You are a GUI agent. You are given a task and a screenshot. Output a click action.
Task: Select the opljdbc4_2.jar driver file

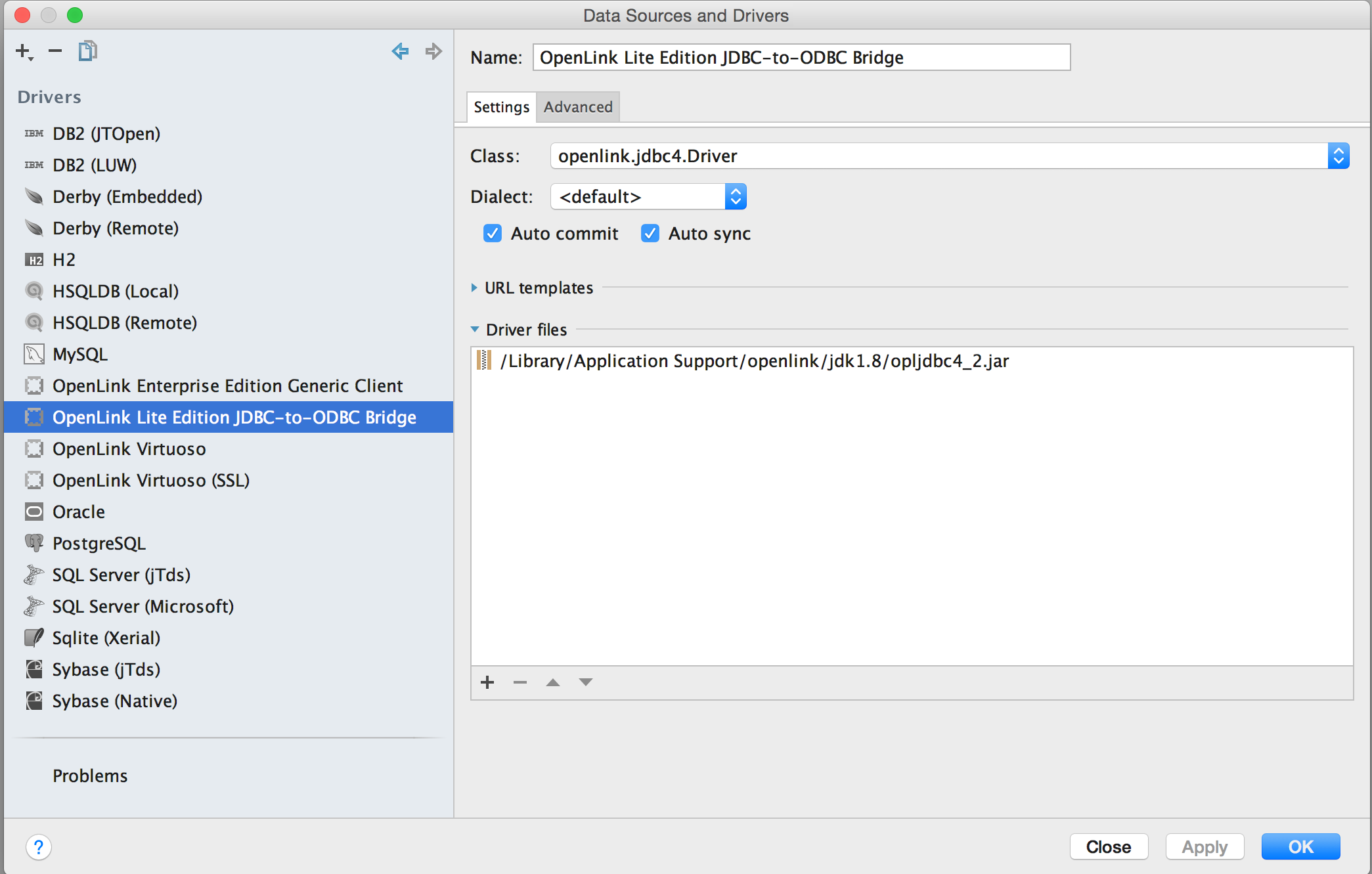tap(912, 361)
